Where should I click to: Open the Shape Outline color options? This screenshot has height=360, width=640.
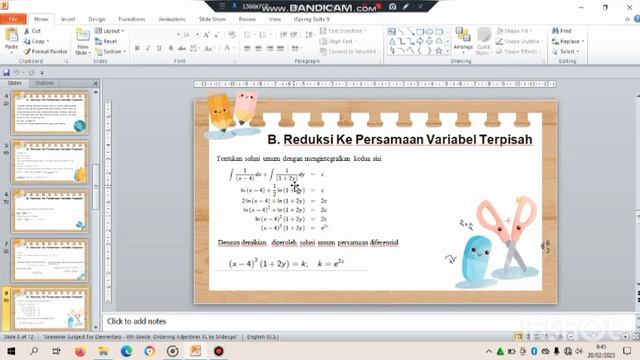click(520, 41)
